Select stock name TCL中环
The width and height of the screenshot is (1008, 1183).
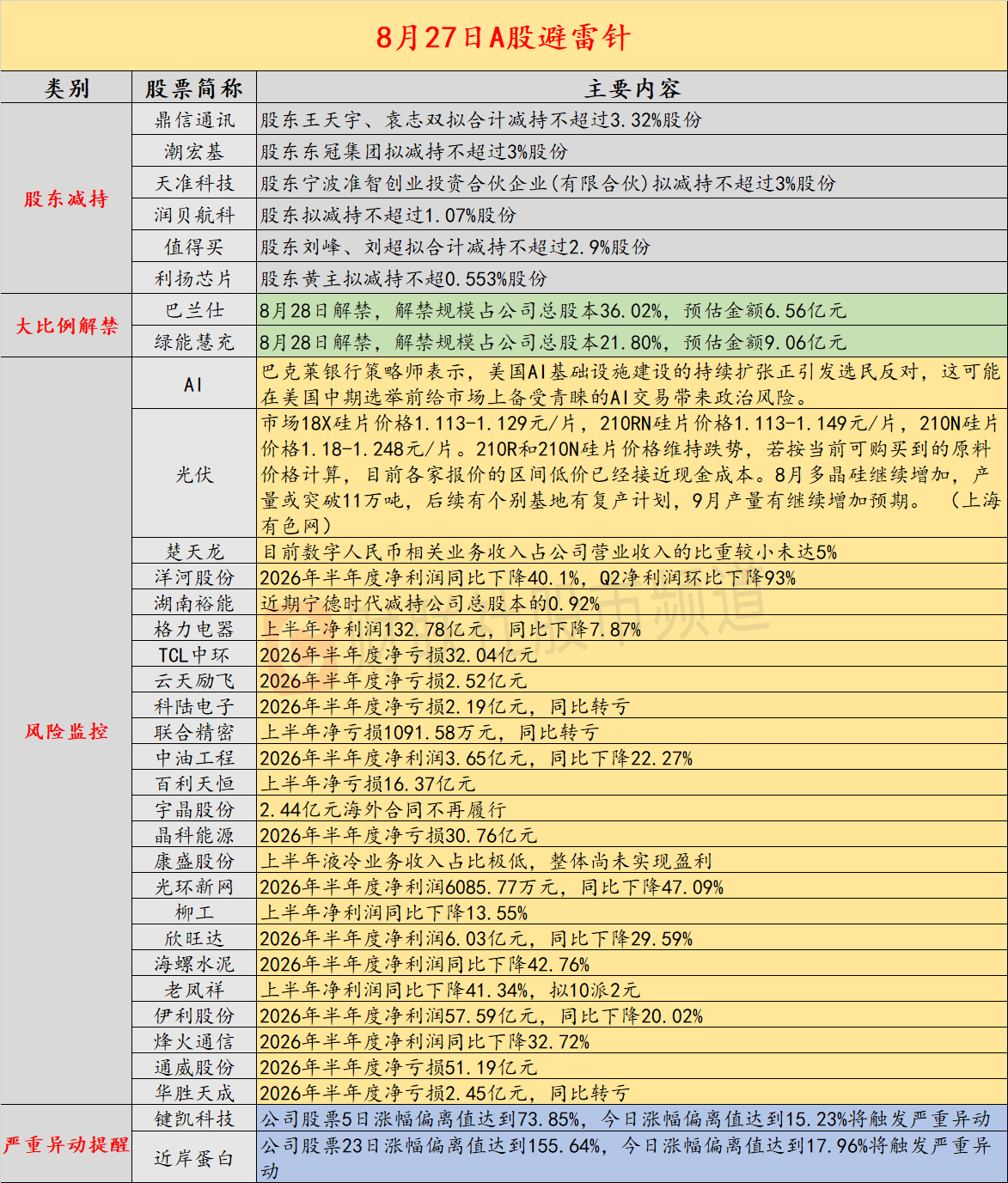(x=194, y=655)
